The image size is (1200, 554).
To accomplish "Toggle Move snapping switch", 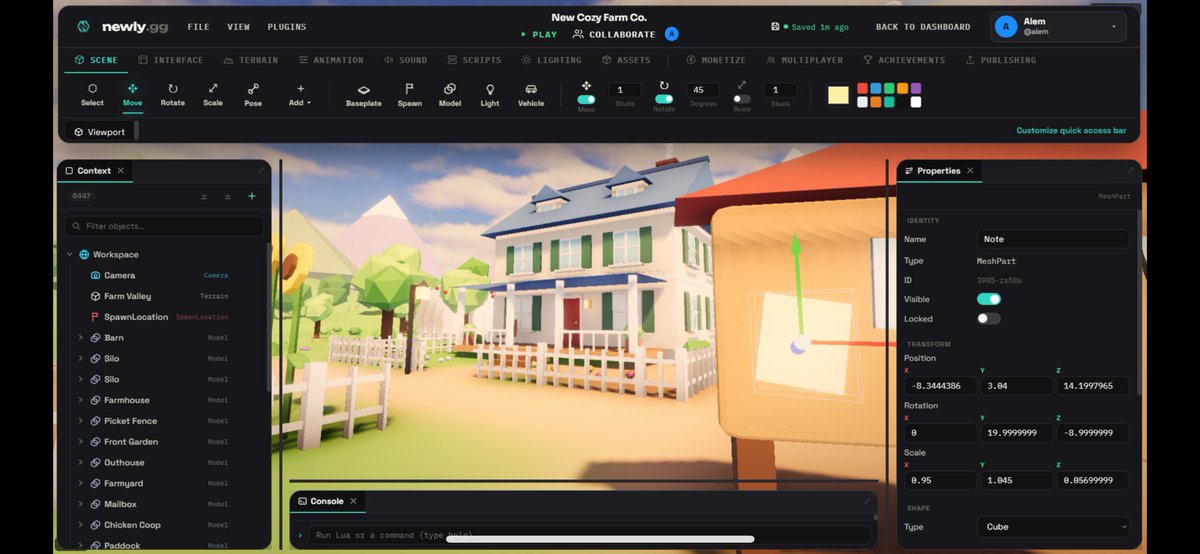I will tap(586, 99).
